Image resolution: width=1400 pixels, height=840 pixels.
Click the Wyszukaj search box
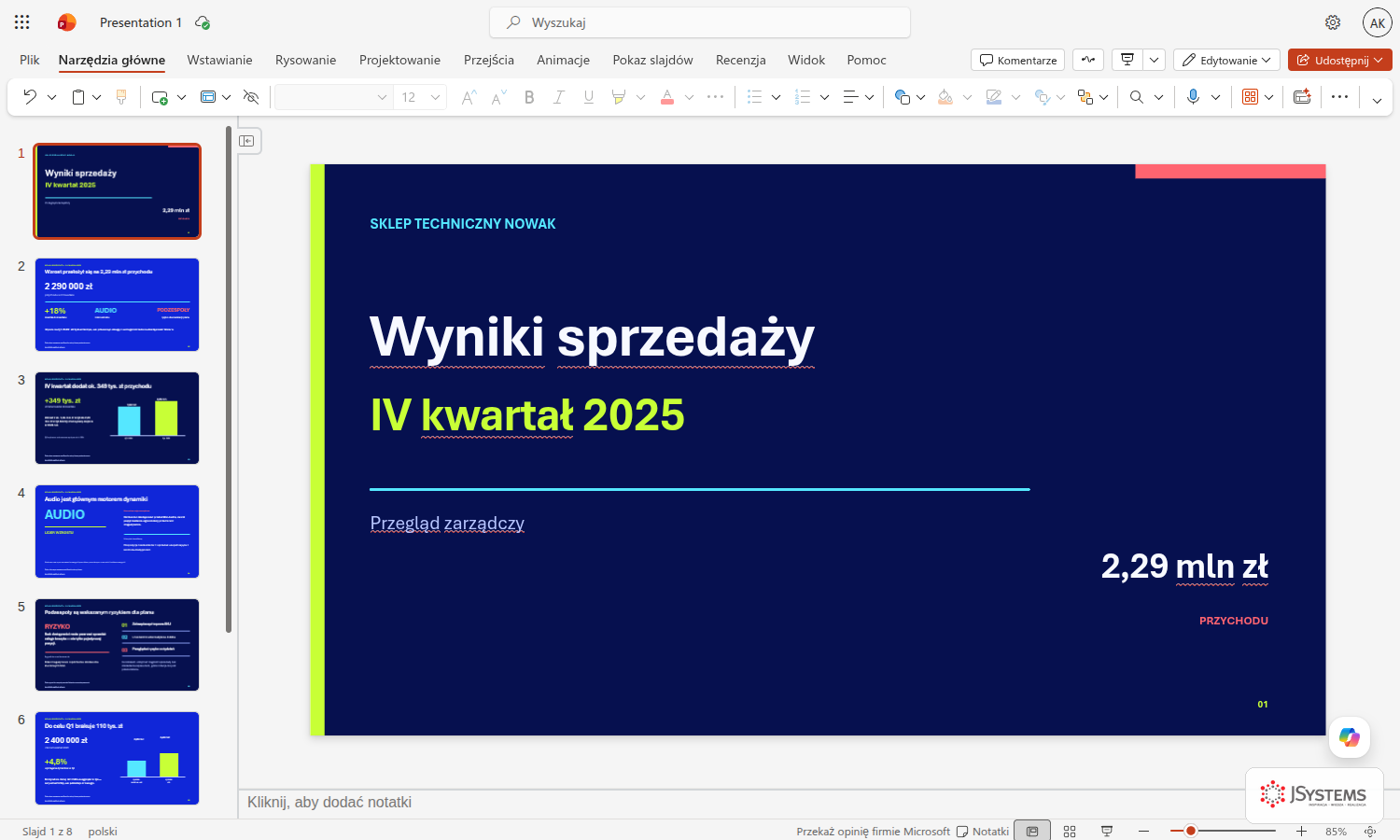(x=700, y=22)
